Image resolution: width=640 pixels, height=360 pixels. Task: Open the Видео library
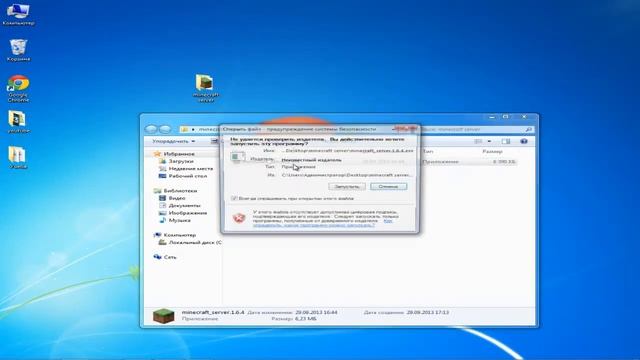172,198
